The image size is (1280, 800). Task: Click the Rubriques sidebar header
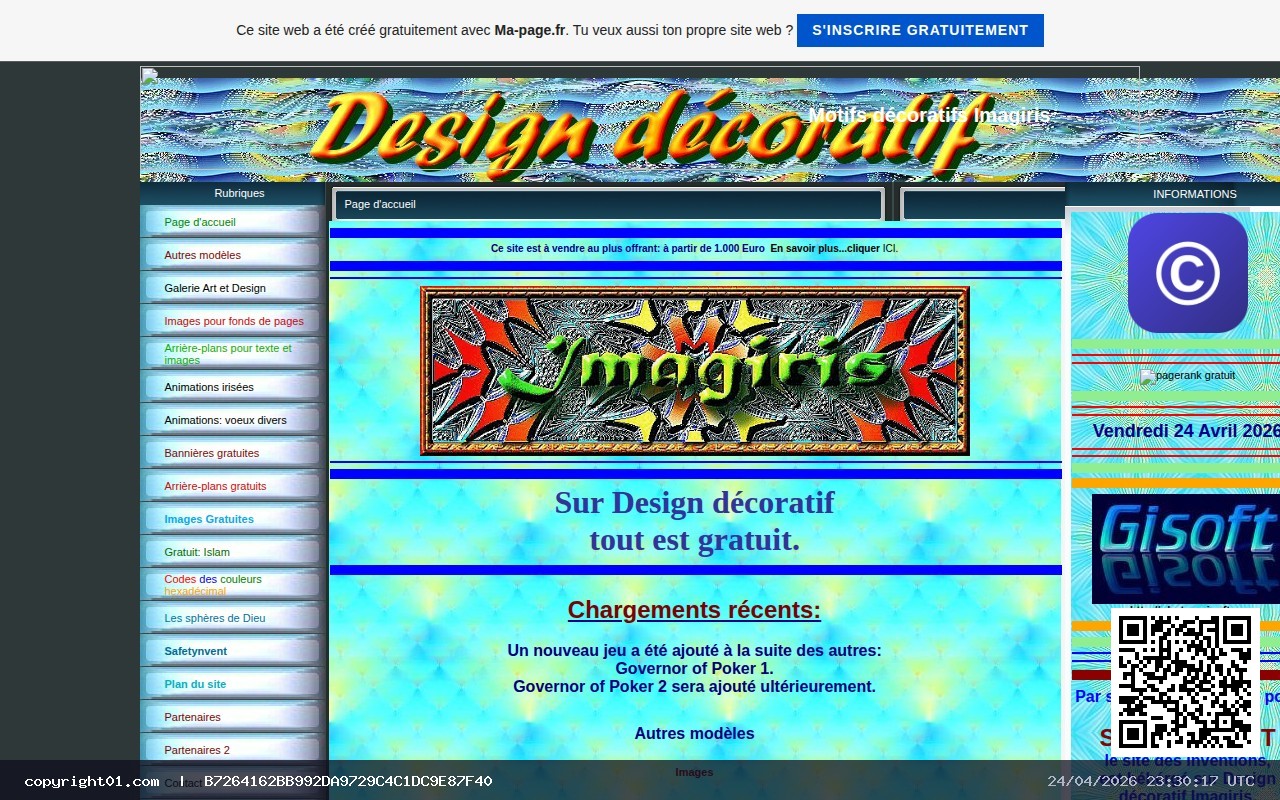tap(239, 193)
